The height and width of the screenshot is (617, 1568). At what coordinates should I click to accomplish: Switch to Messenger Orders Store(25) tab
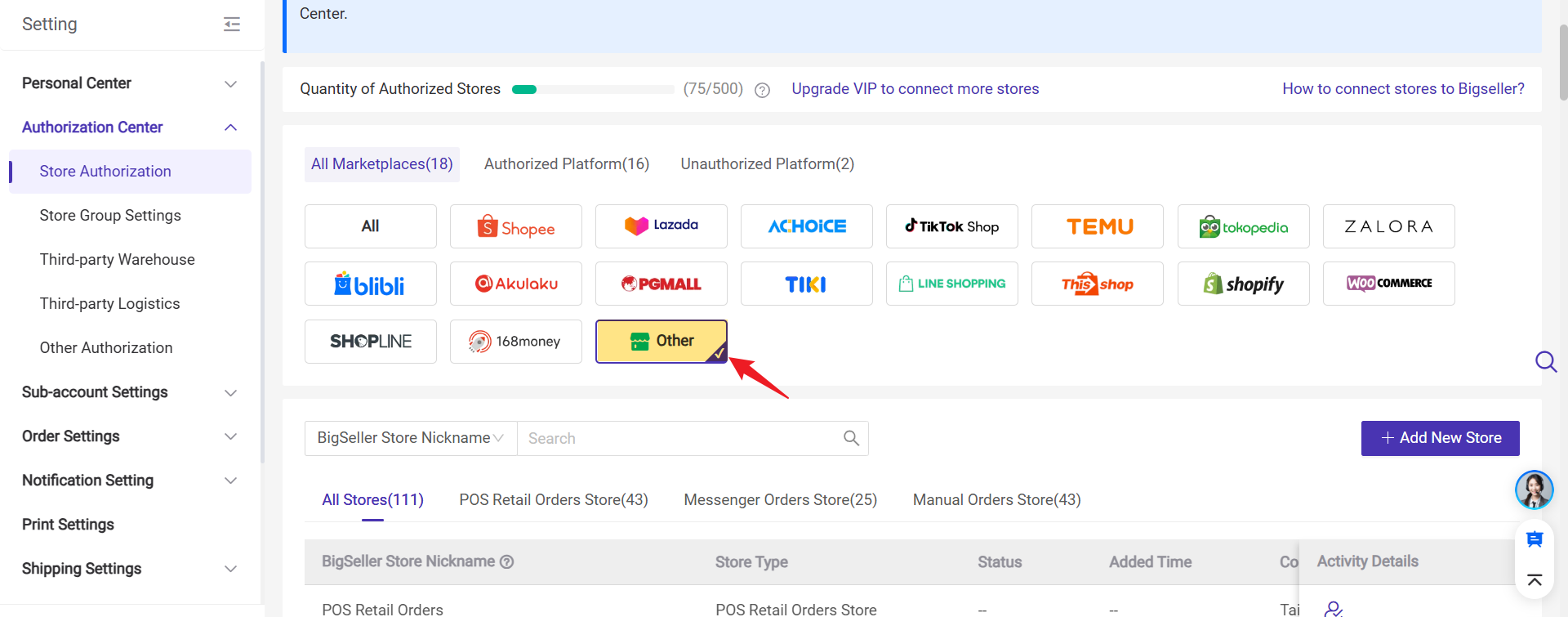click(781, 500)
